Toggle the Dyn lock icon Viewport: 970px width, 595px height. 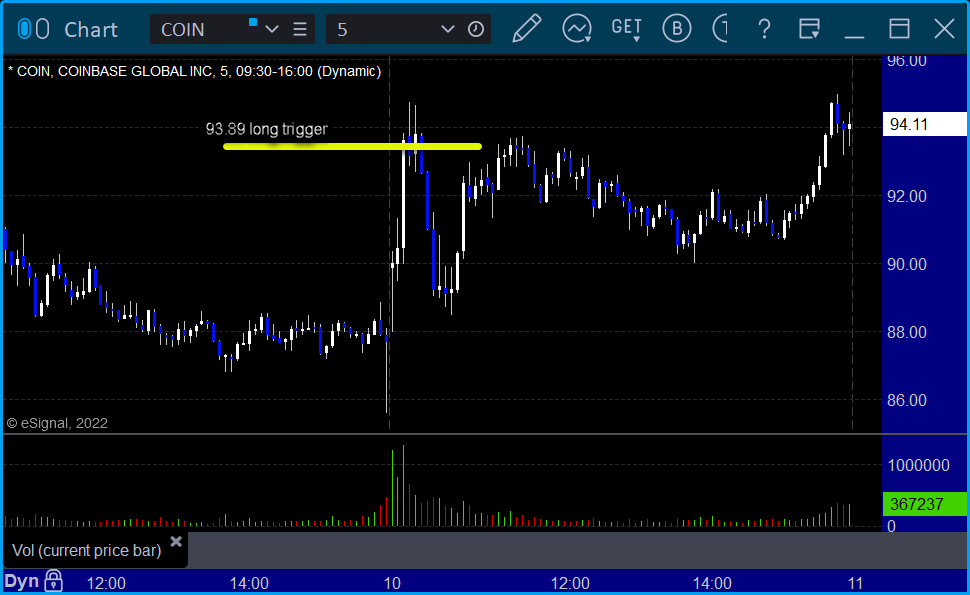(x=54, y=581)
